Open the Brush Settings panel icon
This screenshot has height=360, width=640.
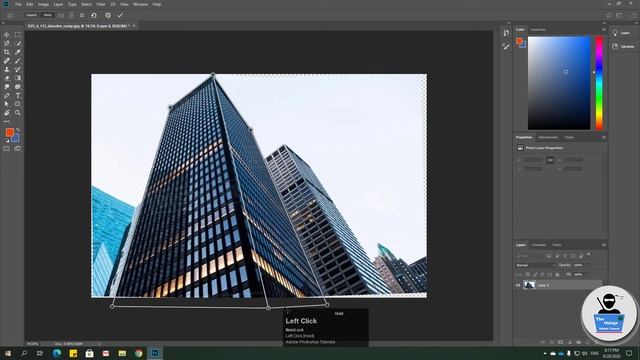pos(506,47)
